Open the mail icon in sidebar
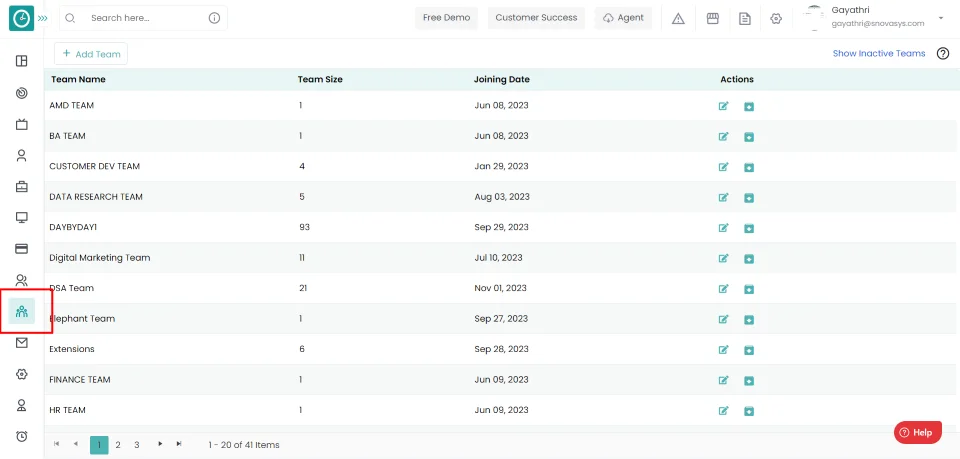 coord(22,343)
